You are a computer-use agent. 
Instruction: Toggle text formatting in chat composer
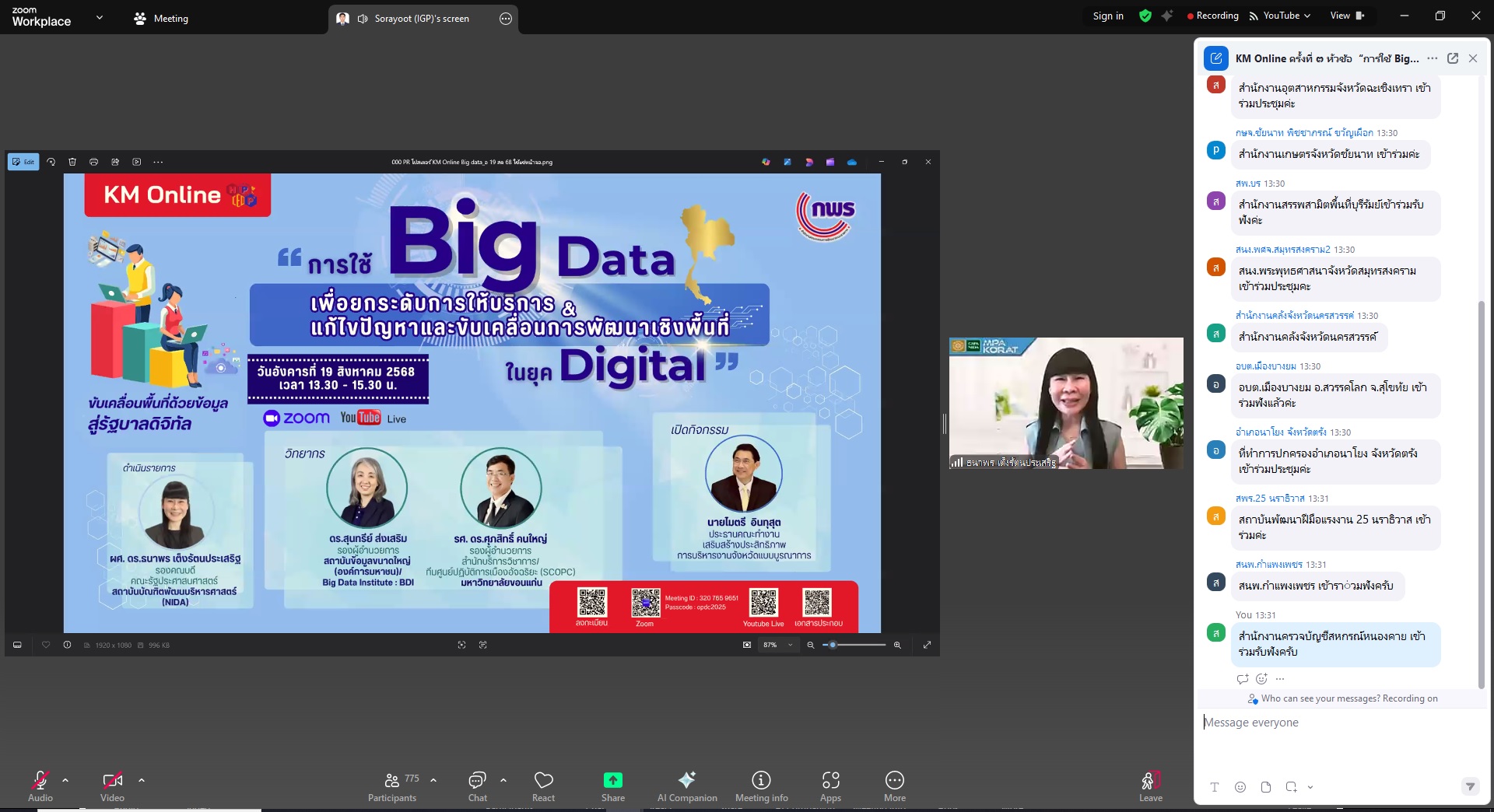(x=1214, y=787)
